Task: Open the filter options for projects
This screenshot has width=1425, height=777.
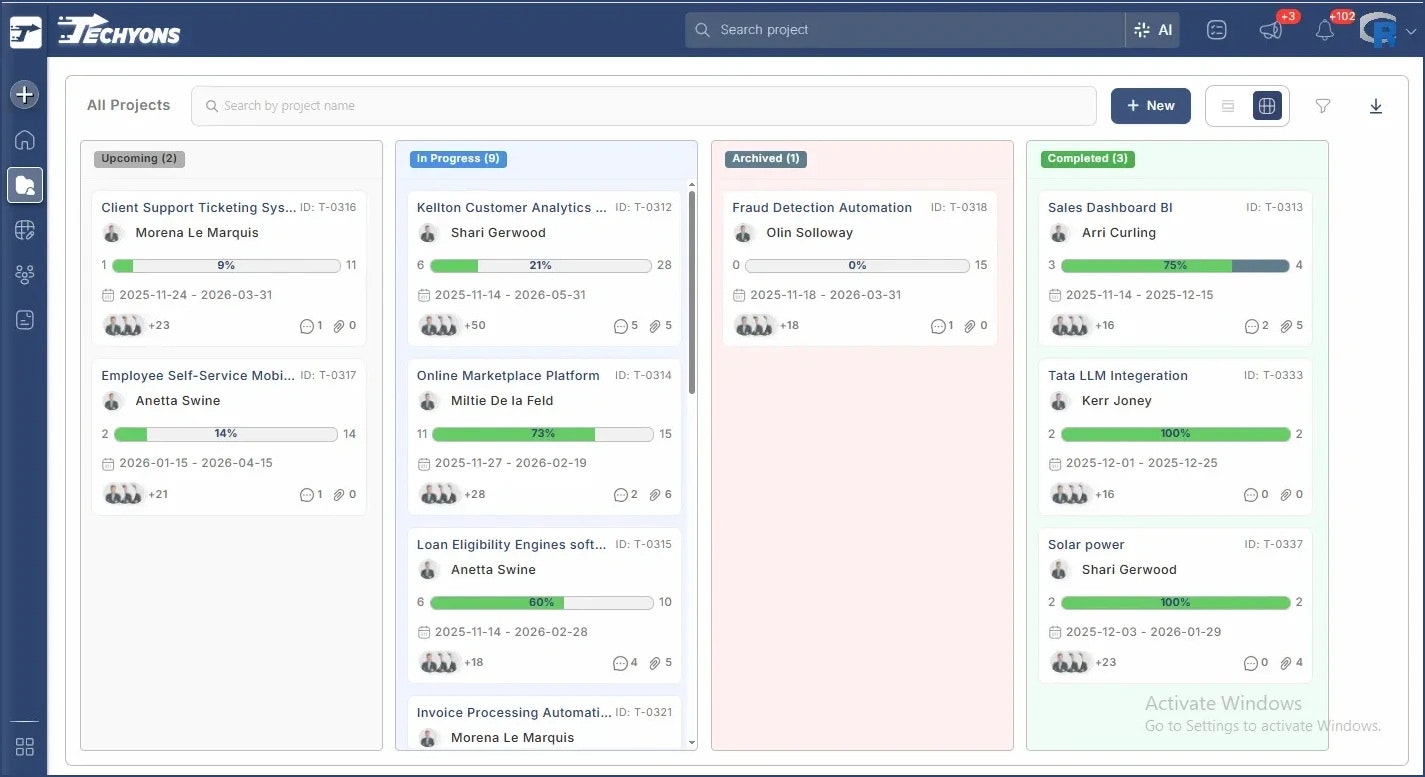Action: coord(1322,105)
